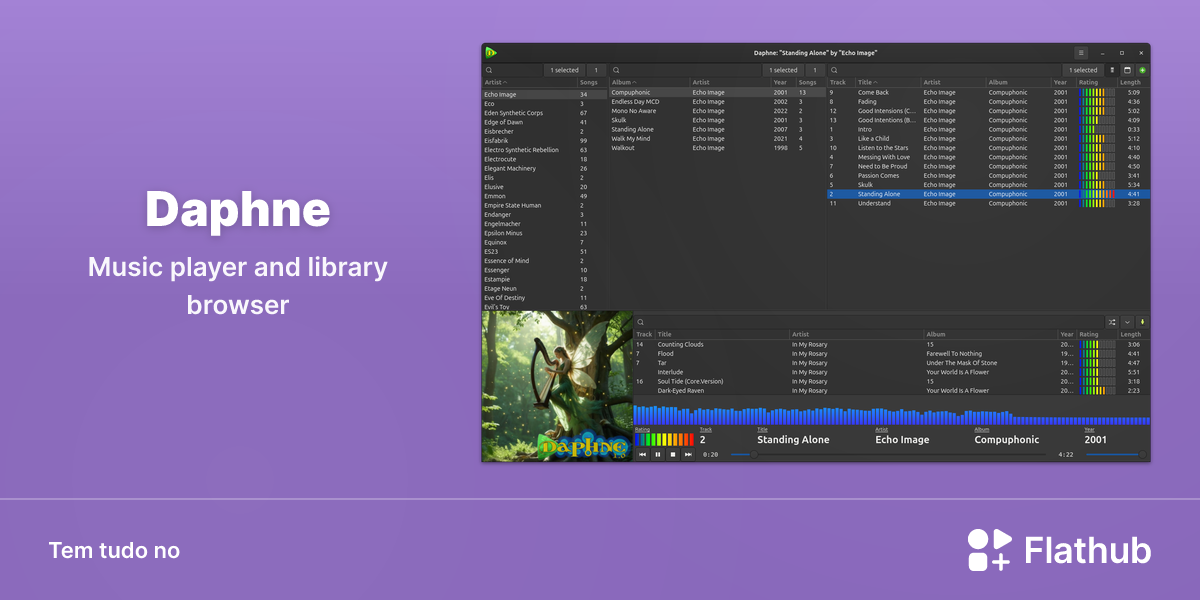Screen dimensions: 1200x600
Task: Sort albums by the Album column header
Action: (650, 82)
